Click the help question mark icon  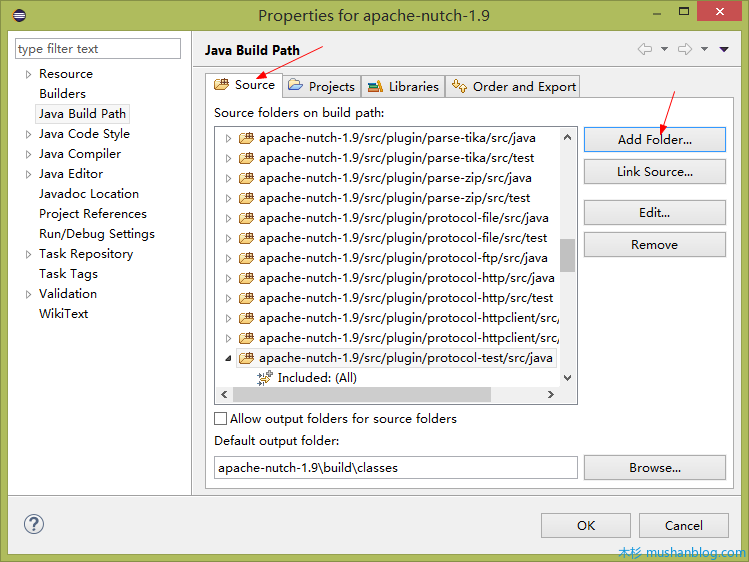click(x=34, y=524)
